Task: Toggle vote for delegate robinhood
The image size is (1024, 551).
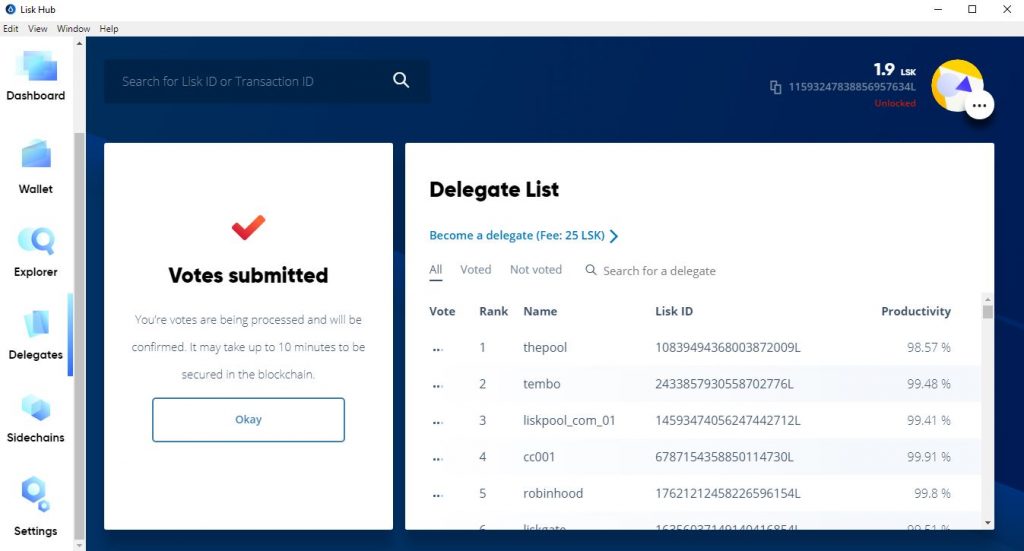Action: coord(438,496)
